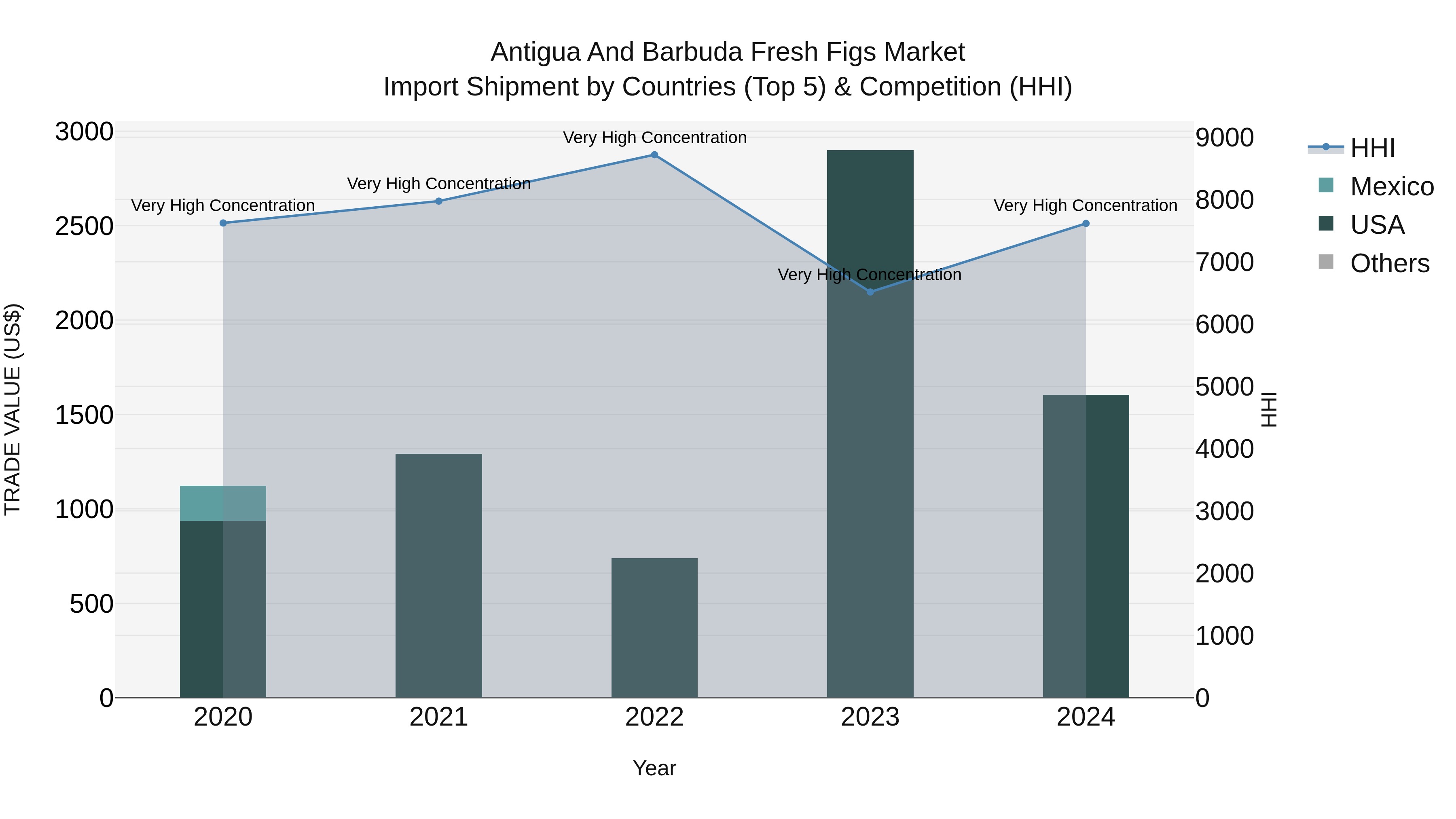This screenshot has width=1456, height=819.
Task: Click the 2020 Mexico bar segment
Action: (x=223, y=504)
